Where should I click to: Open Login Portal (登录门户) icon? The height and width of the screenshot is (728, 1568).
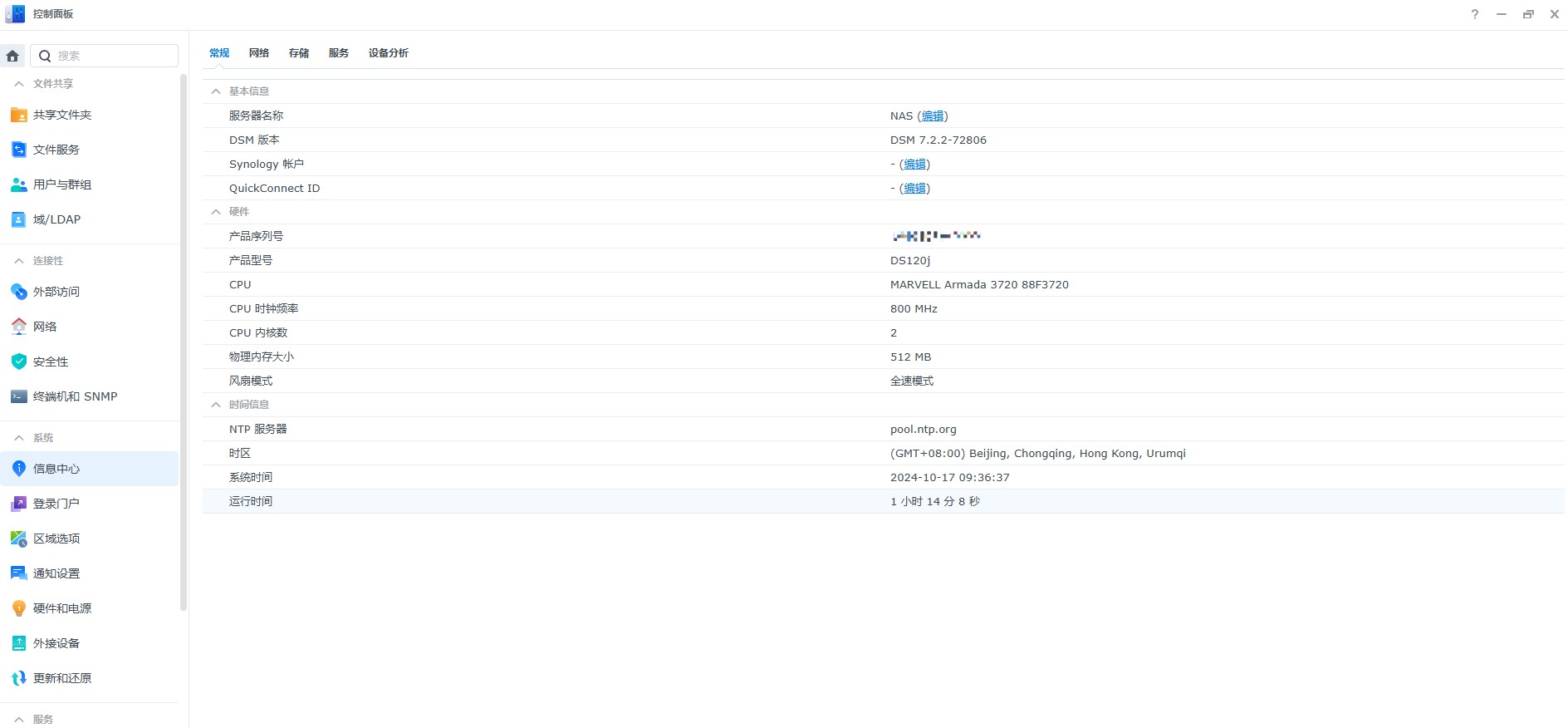pos(19,504)
